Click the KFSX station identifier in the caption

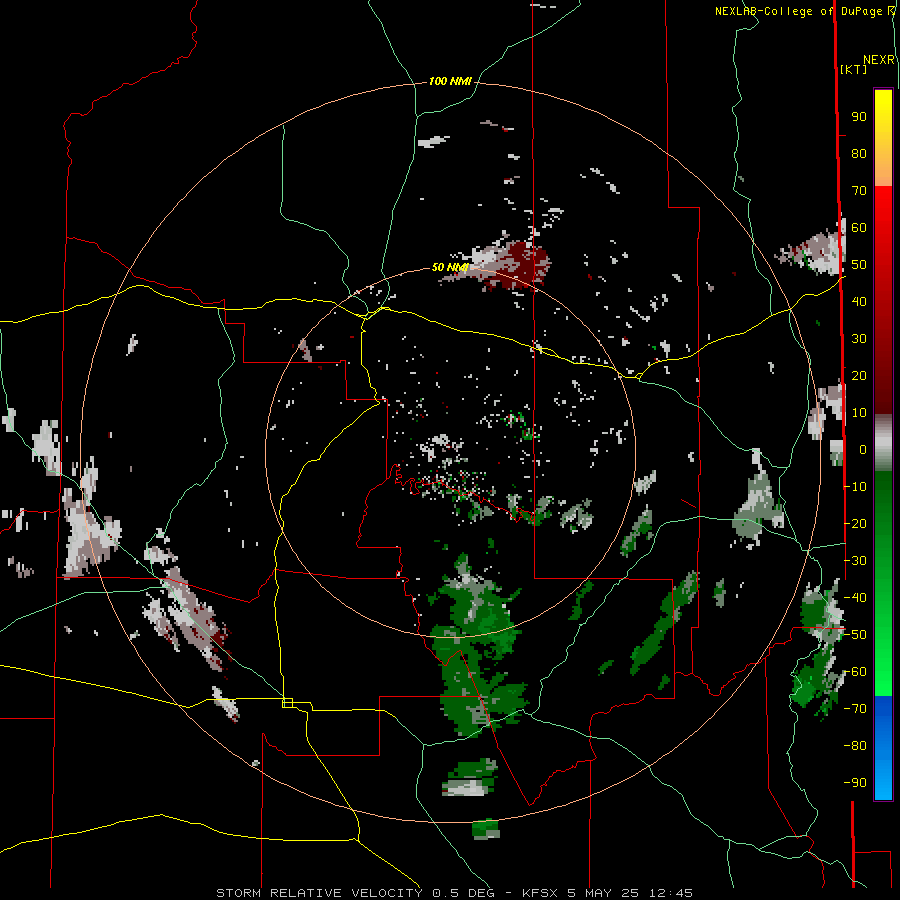[x=540, y=893]
